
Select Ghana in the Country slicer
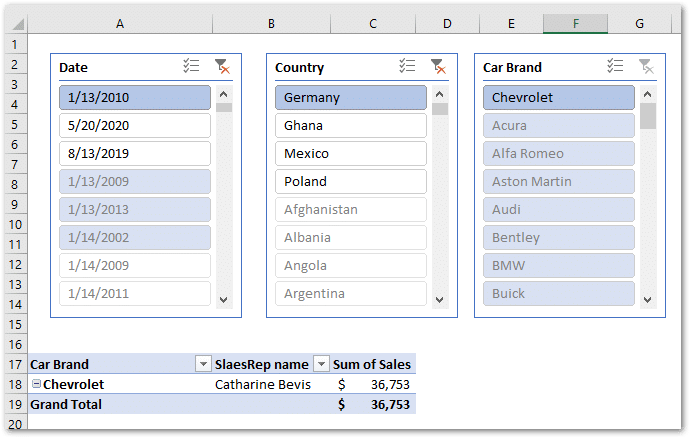350,126
